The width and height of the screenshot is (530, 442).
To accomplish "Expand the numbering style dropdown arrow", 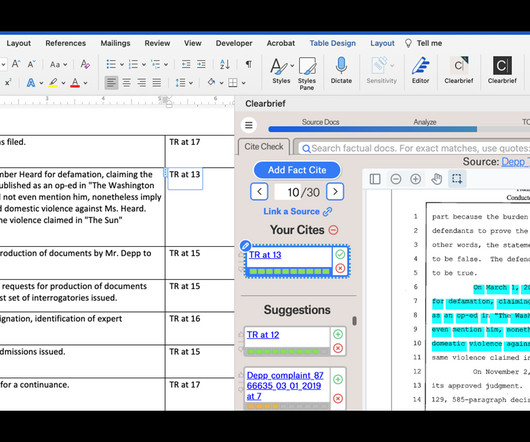I will (x=144, y=64).
